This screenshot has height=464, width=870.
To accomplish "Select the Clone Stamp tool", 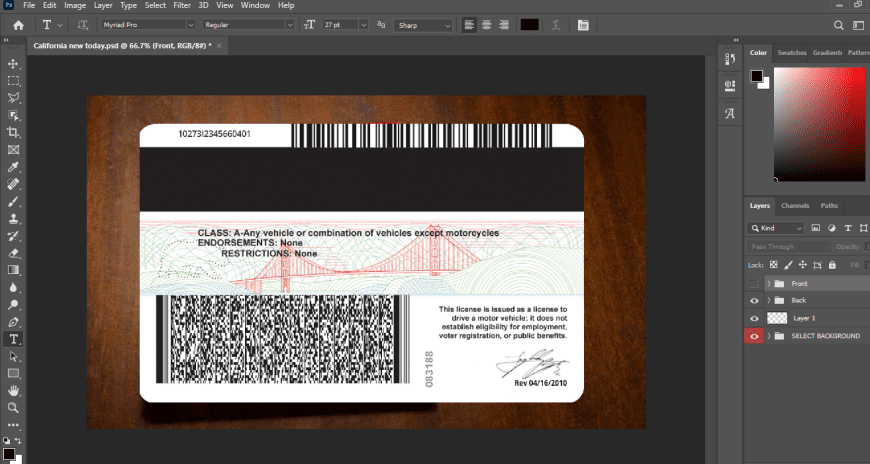I will [13, 219].
